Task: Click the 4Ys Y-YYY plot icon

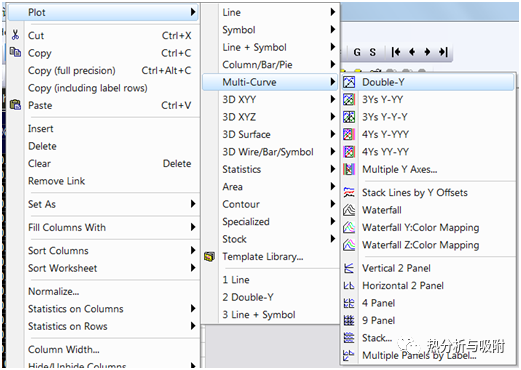Action: (349, 134)
